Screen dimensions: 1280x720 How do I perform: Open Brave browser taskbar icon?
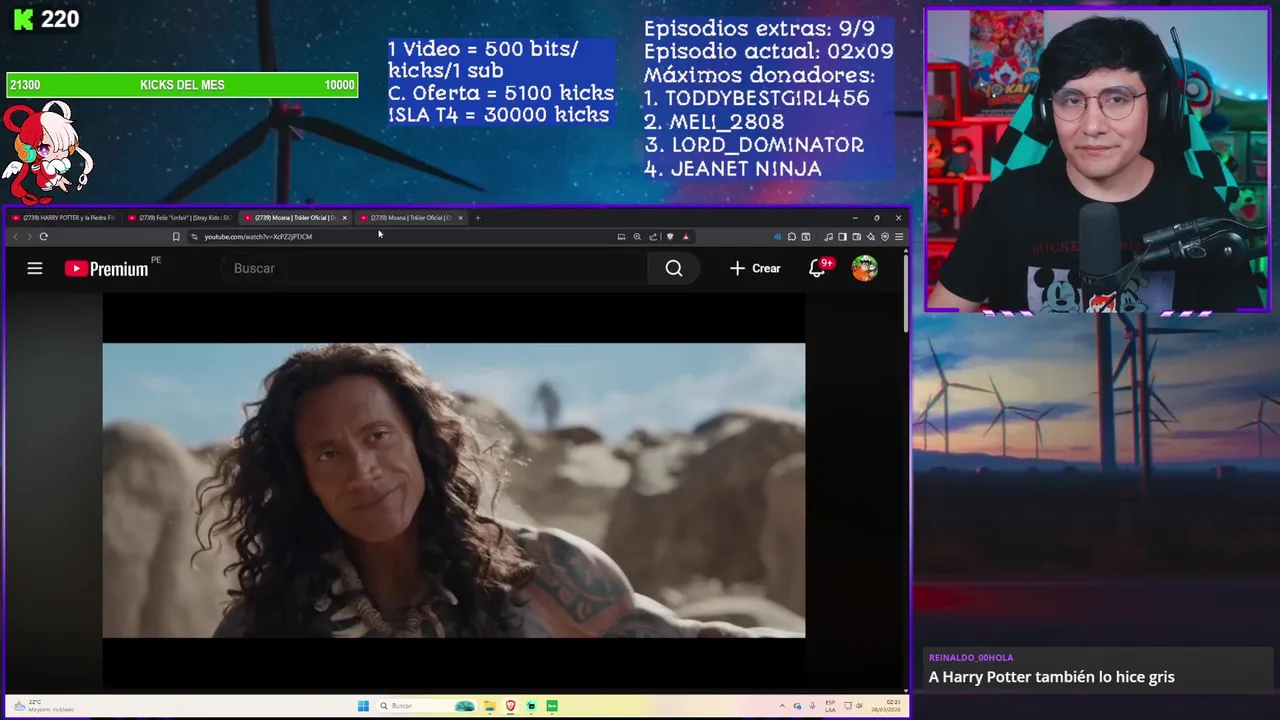[511, 706]
